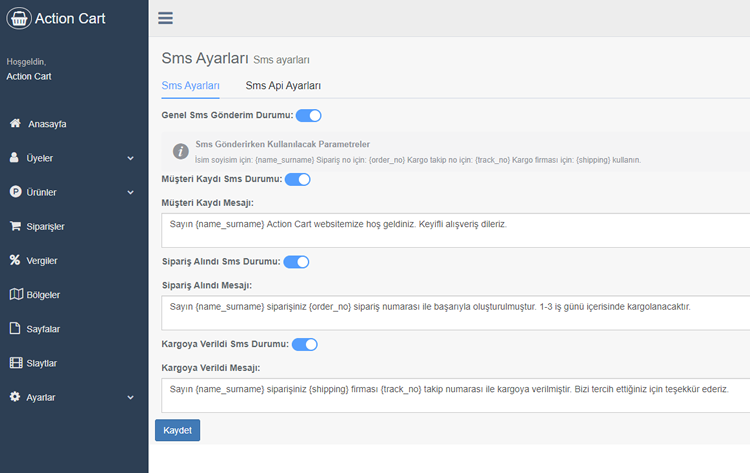
Task: Click the info icon beside parameter help
Action: tap(180, 151)
